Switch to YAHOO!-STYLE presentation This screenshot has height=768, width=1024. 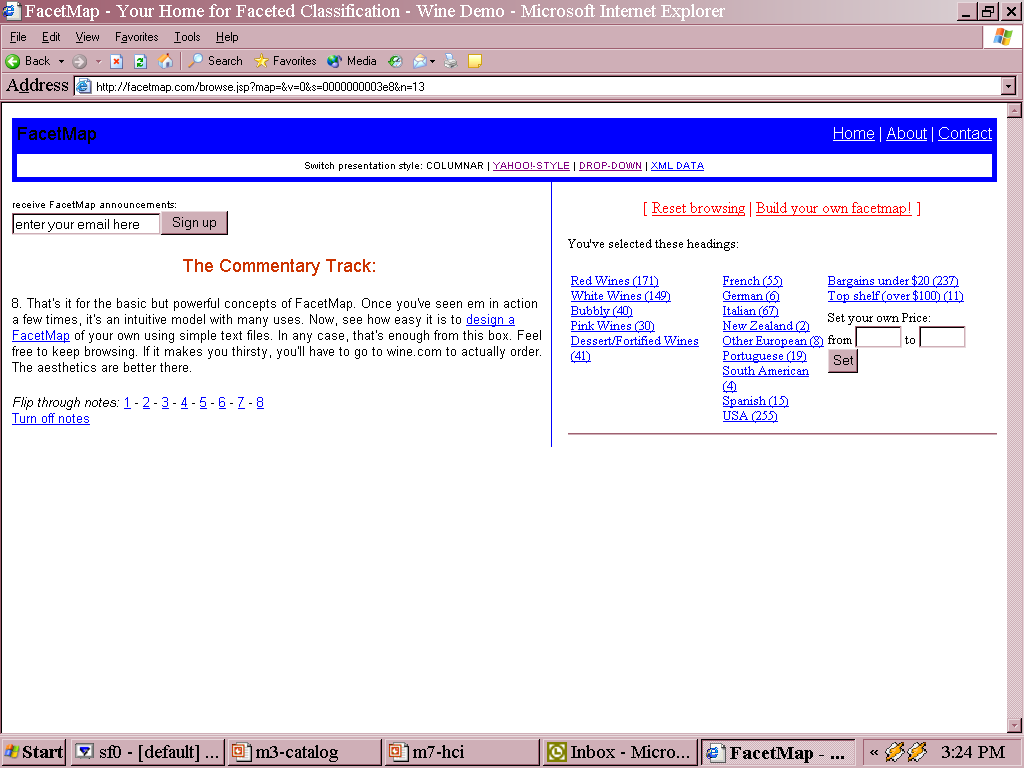[x=531, y=166]
